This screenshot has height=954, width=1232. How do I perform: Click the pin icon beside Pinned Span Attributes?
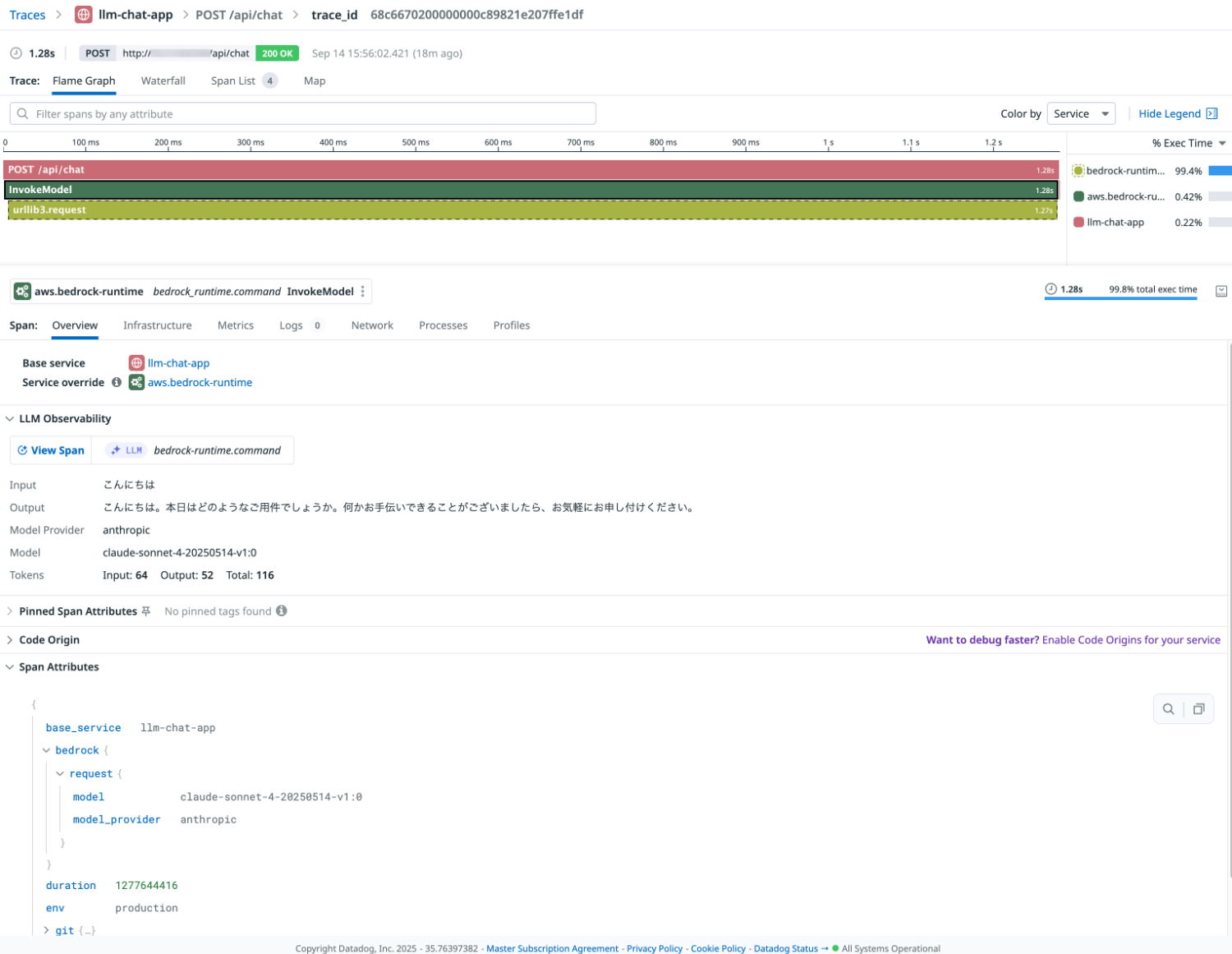[x=146, y=611]
